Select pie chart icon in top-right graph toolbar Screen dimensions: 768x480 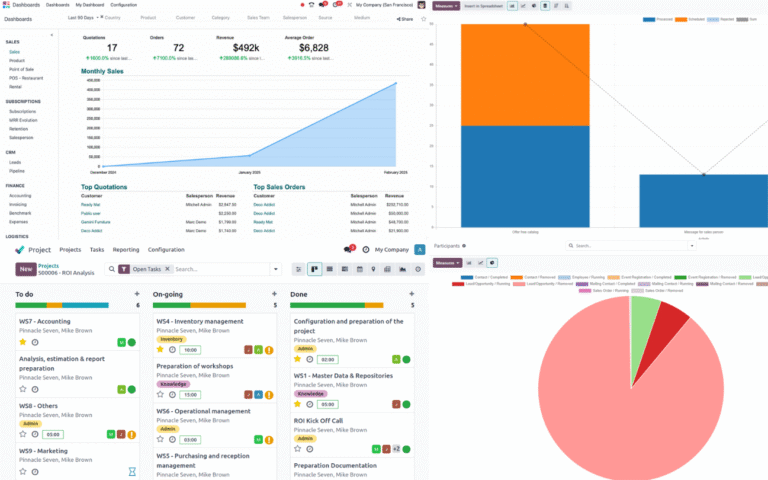(534, 6)
